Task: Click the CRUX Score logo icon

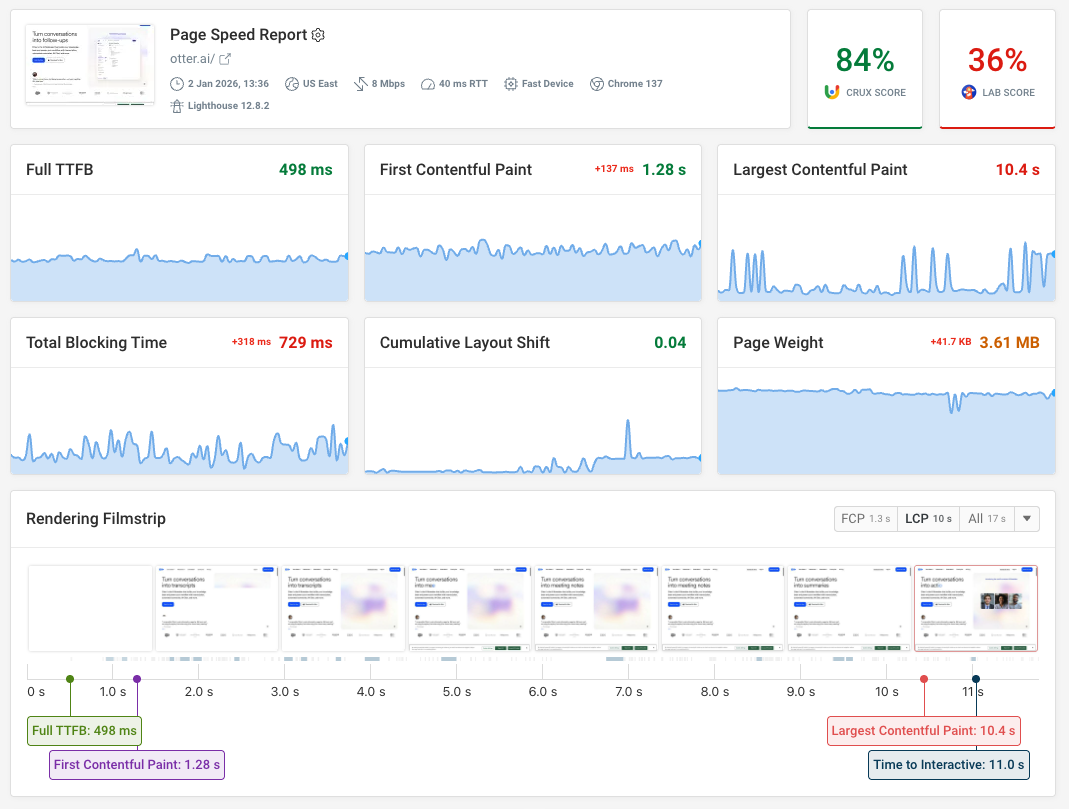Action: click(833, 91)
